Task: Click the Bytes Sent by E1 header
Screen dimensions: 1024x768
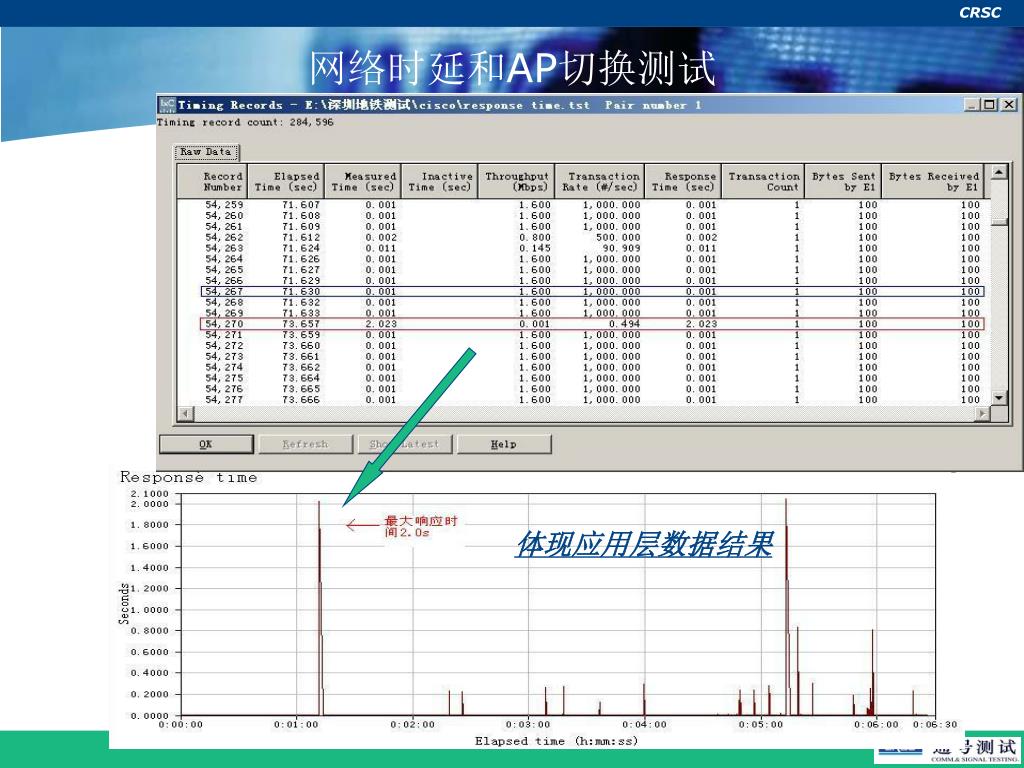Action: click(842, 182)
